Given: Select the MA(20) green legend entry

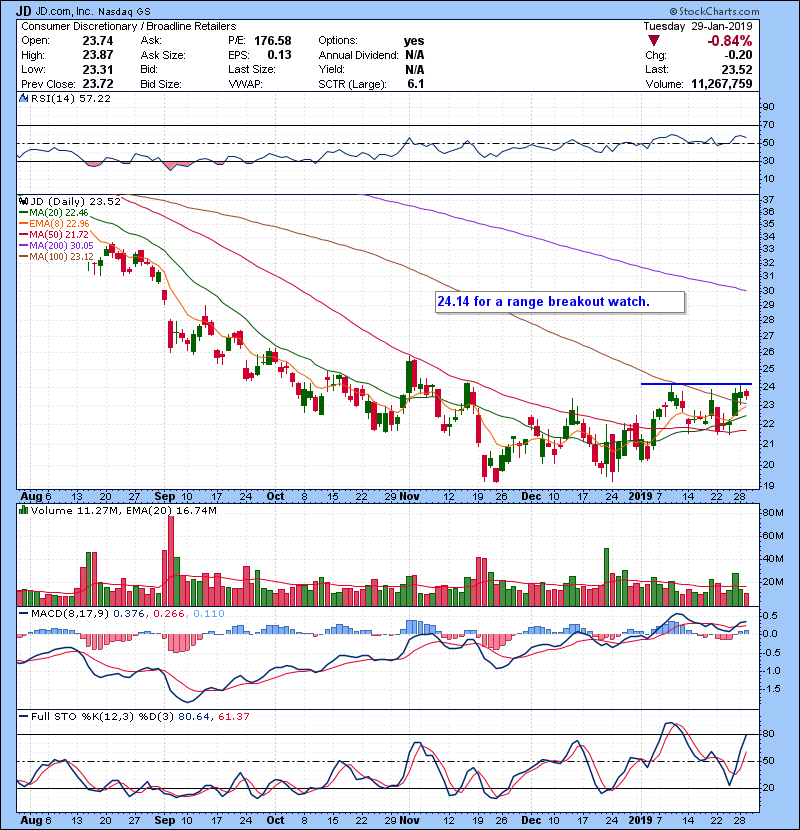Looking at the screenshot, I should (x=50, y=212).
